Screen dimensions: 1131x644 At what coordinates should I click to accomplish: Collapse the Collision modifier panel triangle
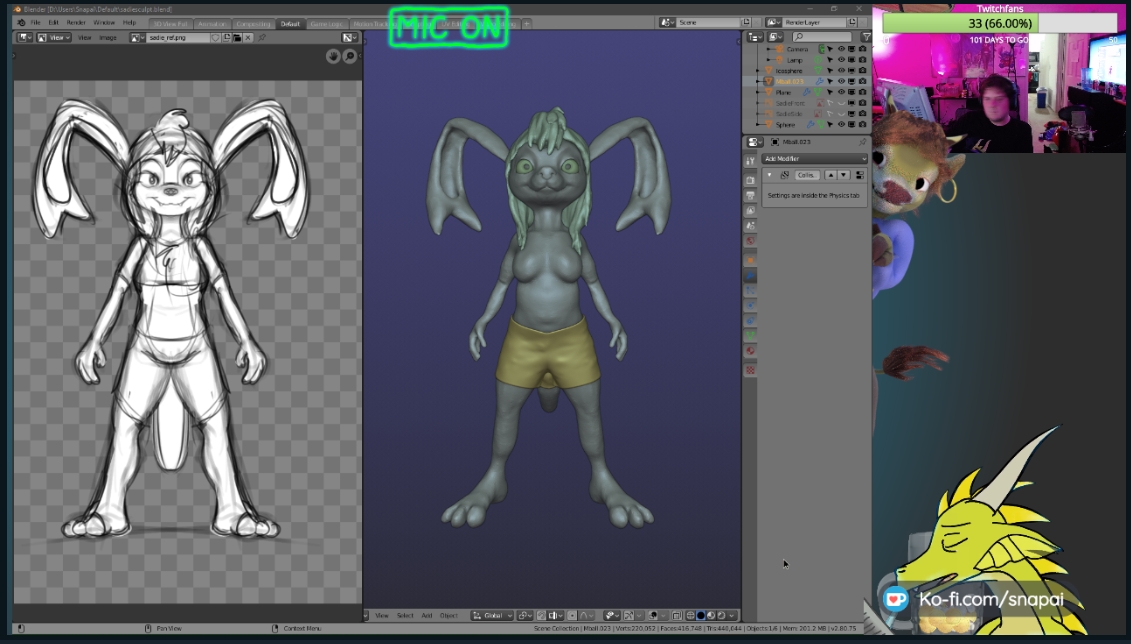(x=769, y=175)
